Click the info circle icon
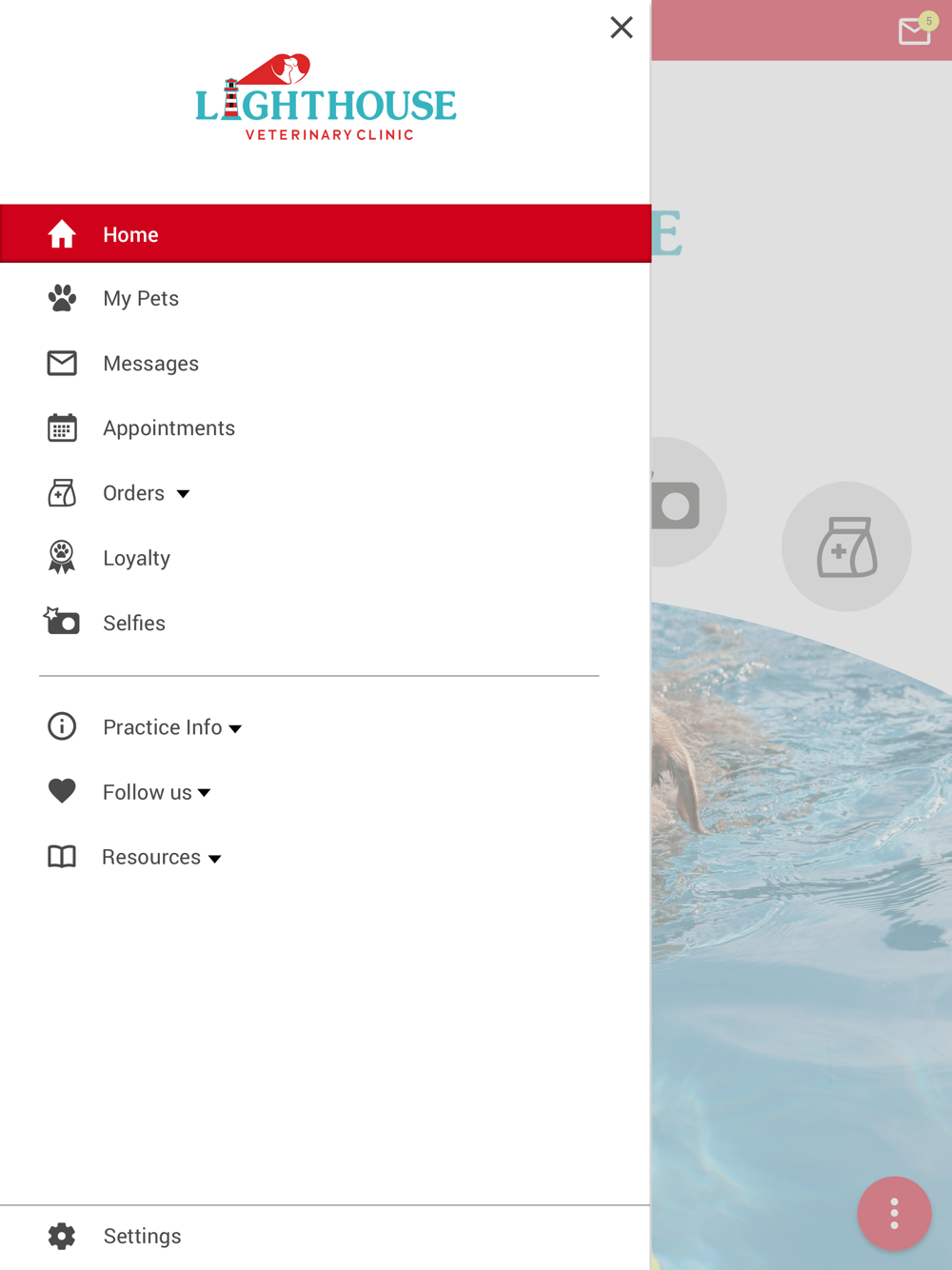Viewport: 952px width, 1270px height. (62, 726)
